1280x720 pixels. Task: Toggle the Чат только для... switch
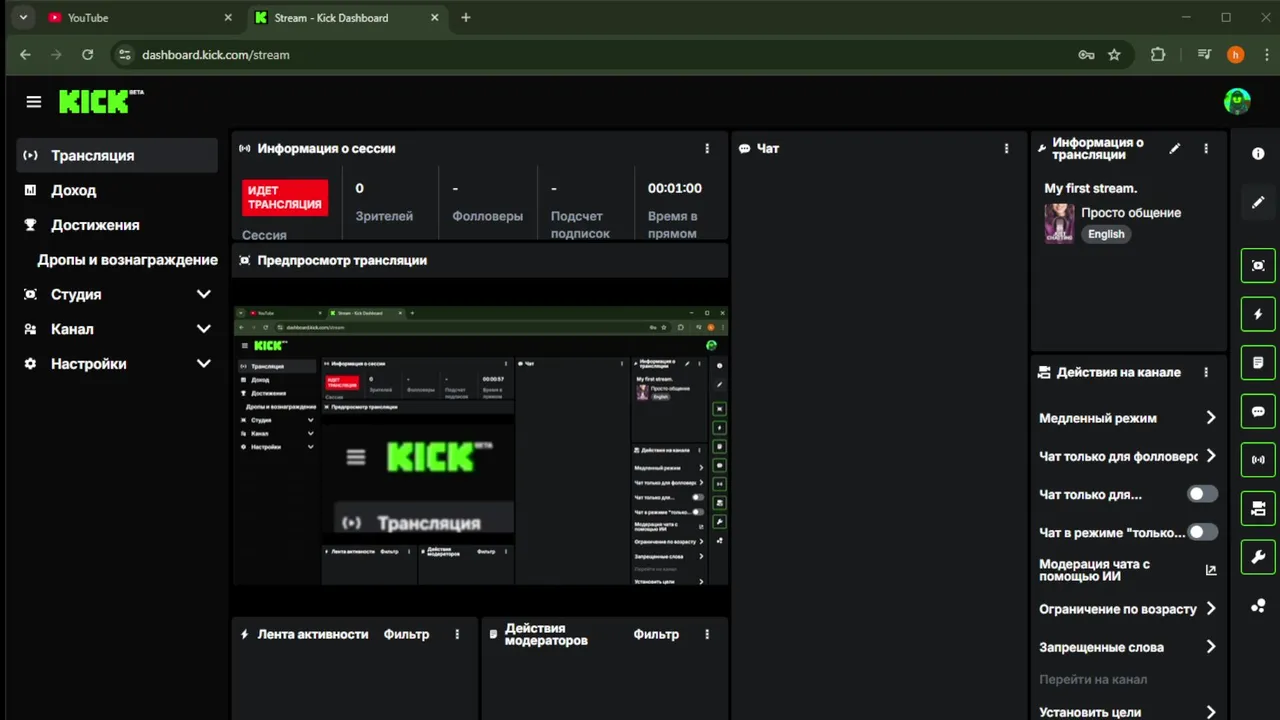tap(1202, 494)
